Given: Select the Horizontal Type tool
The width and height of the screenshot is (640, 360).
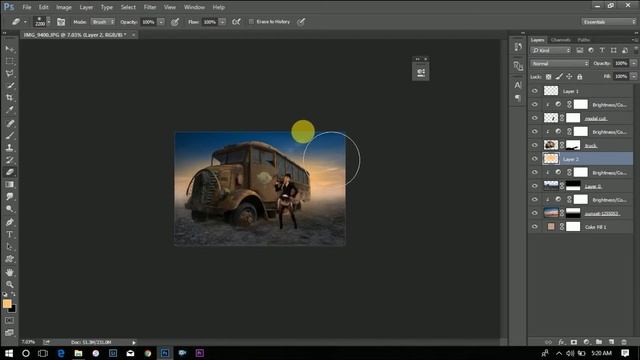Looking at the screenshot, I should tap(9, 235).
